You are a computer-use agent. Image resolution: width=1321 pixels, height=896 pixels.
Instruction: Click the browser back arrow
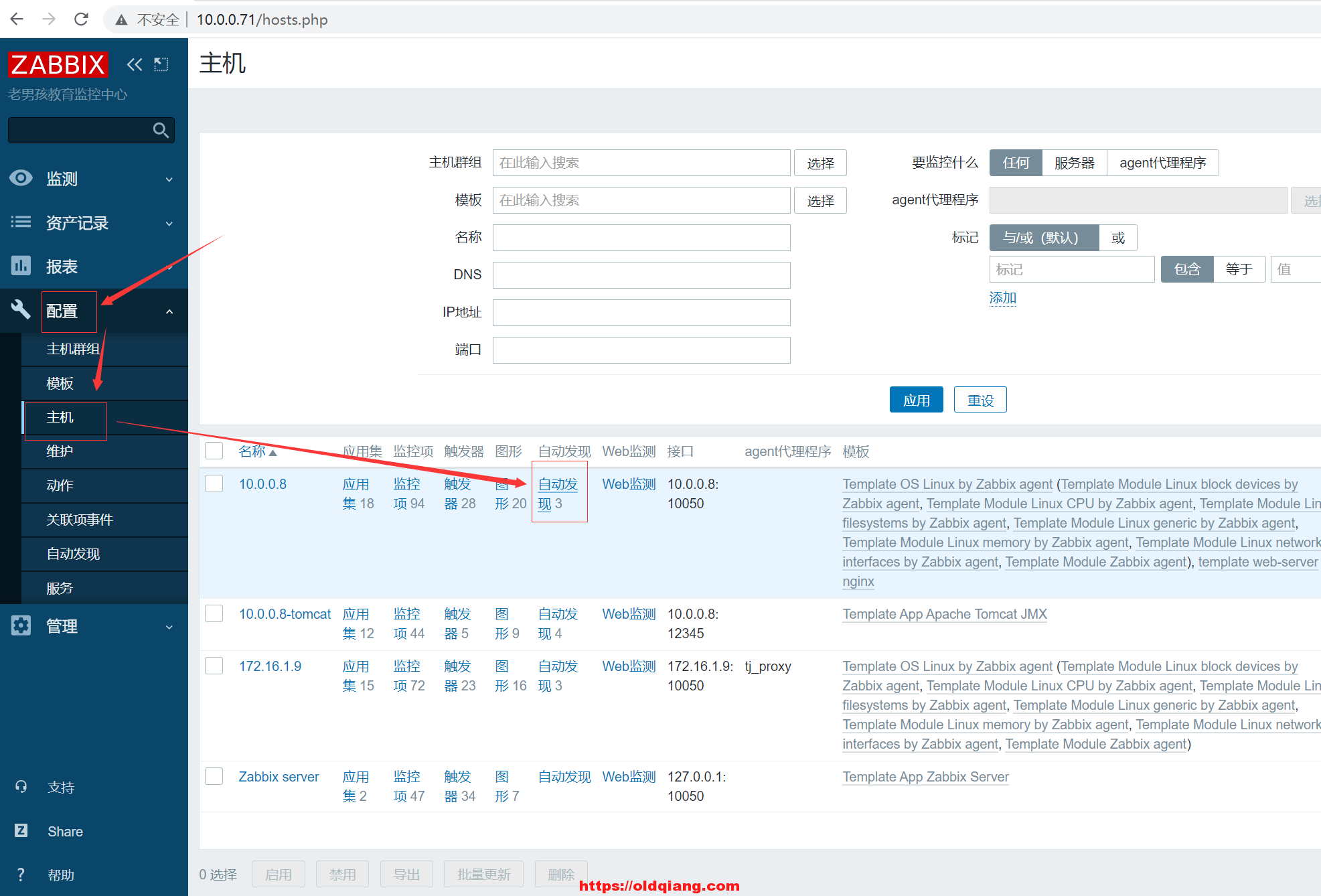(17, 19)
